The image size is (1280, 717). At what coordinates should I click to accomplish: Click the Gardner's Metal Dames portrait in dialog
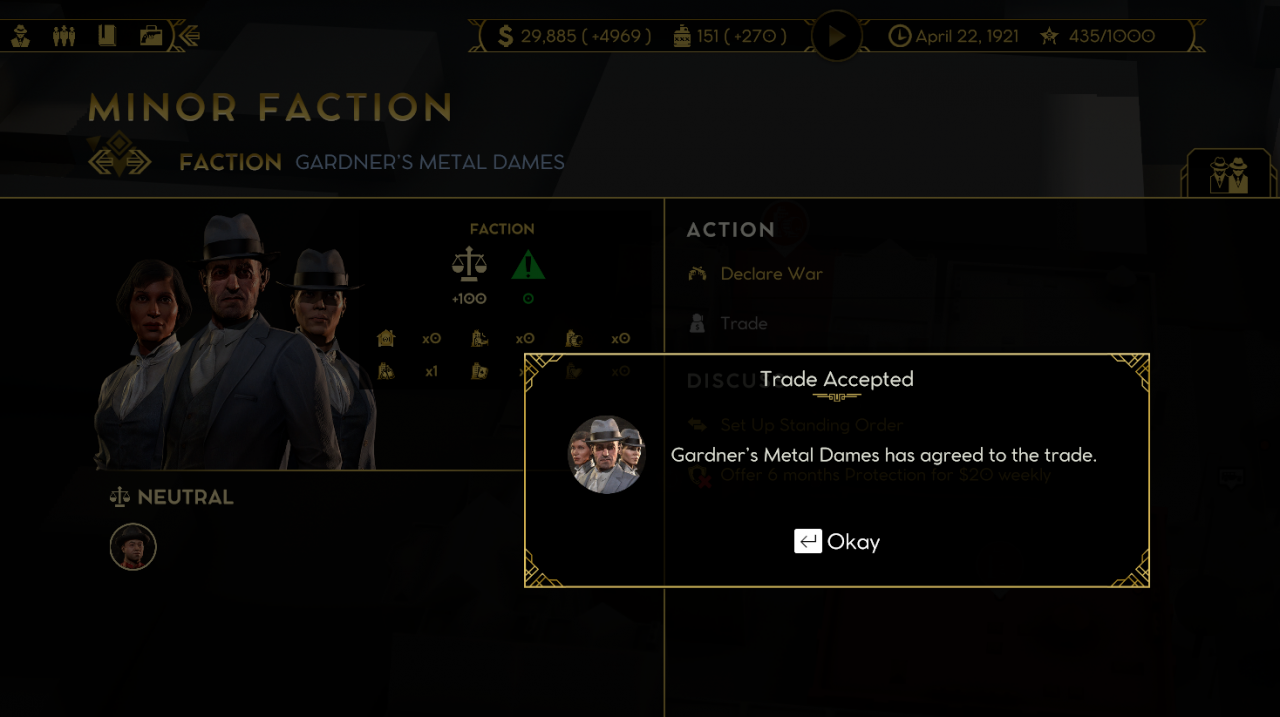pyautogui.click(x=607, y=455)
